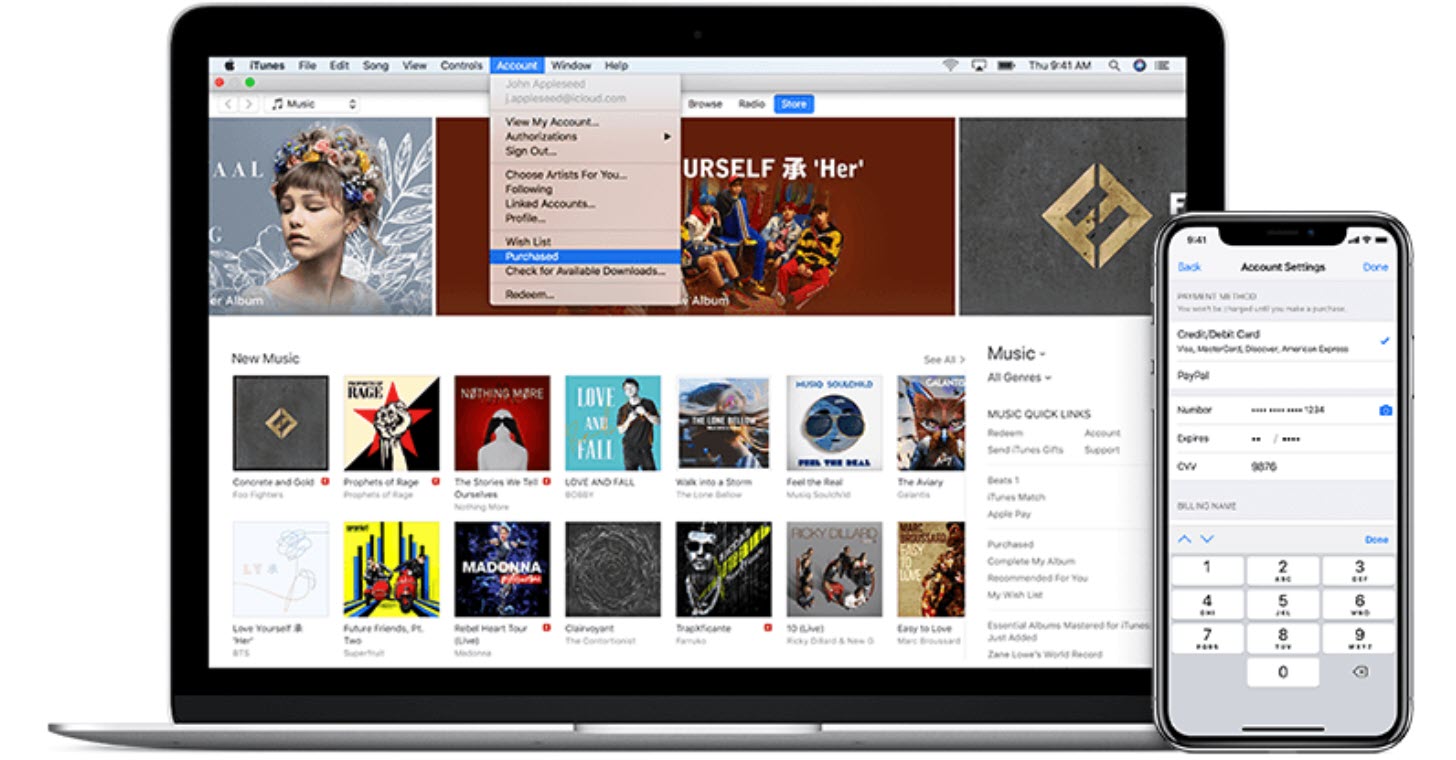
Task: Open the View menu
Action: [415, 66]
